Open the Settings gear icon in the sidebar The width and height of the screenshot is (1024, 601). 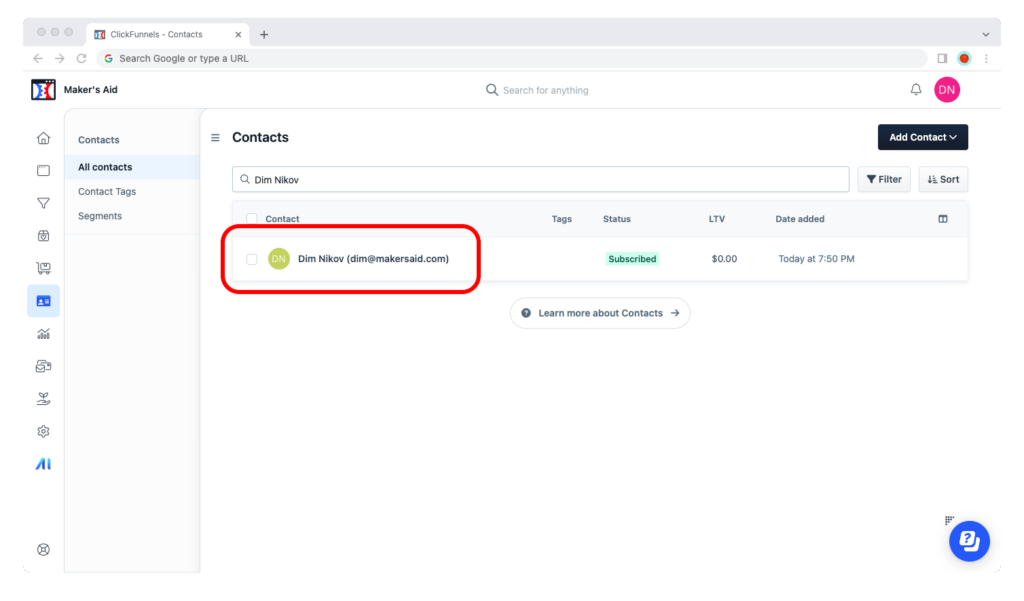(43, 431)
